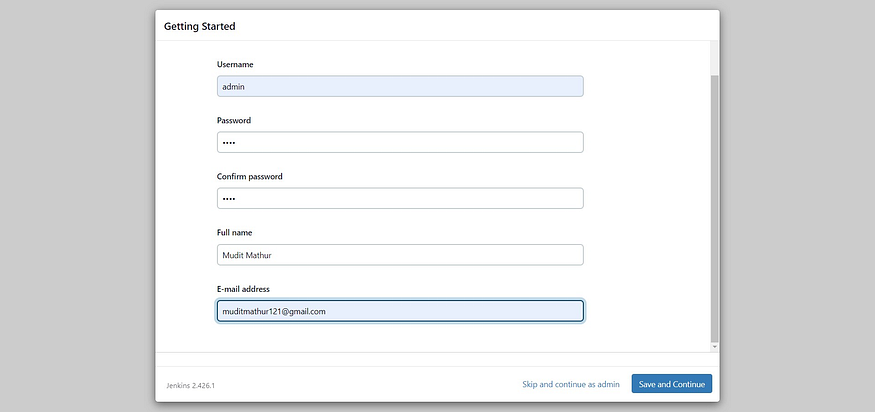Click into the Confirm password field
Image resolution: width=875 pixels, height=412 pixels.
[399, 199]
